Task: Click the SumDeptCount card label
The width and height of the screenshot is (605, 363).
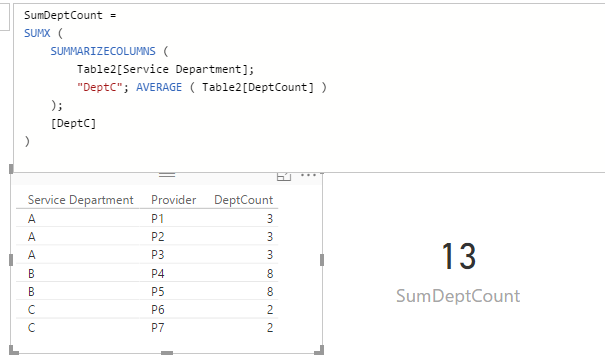Action: pyautogui.click(x=458, y=296)
